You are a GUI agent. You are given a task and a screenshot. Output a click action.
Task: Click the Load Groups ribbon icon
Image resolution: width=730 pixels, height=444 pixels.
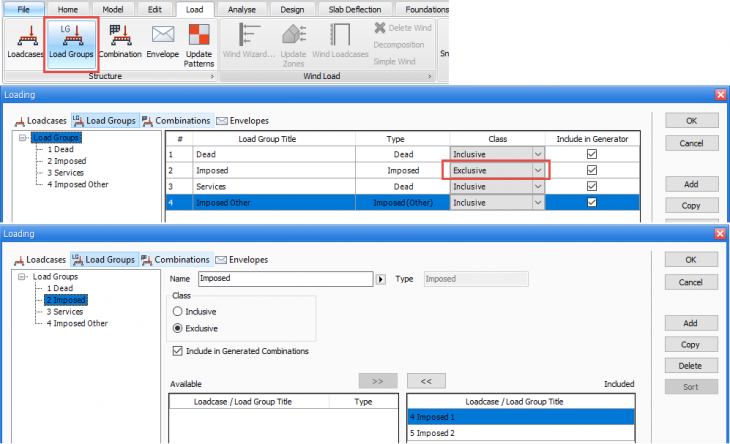click(x=71, y=43)
